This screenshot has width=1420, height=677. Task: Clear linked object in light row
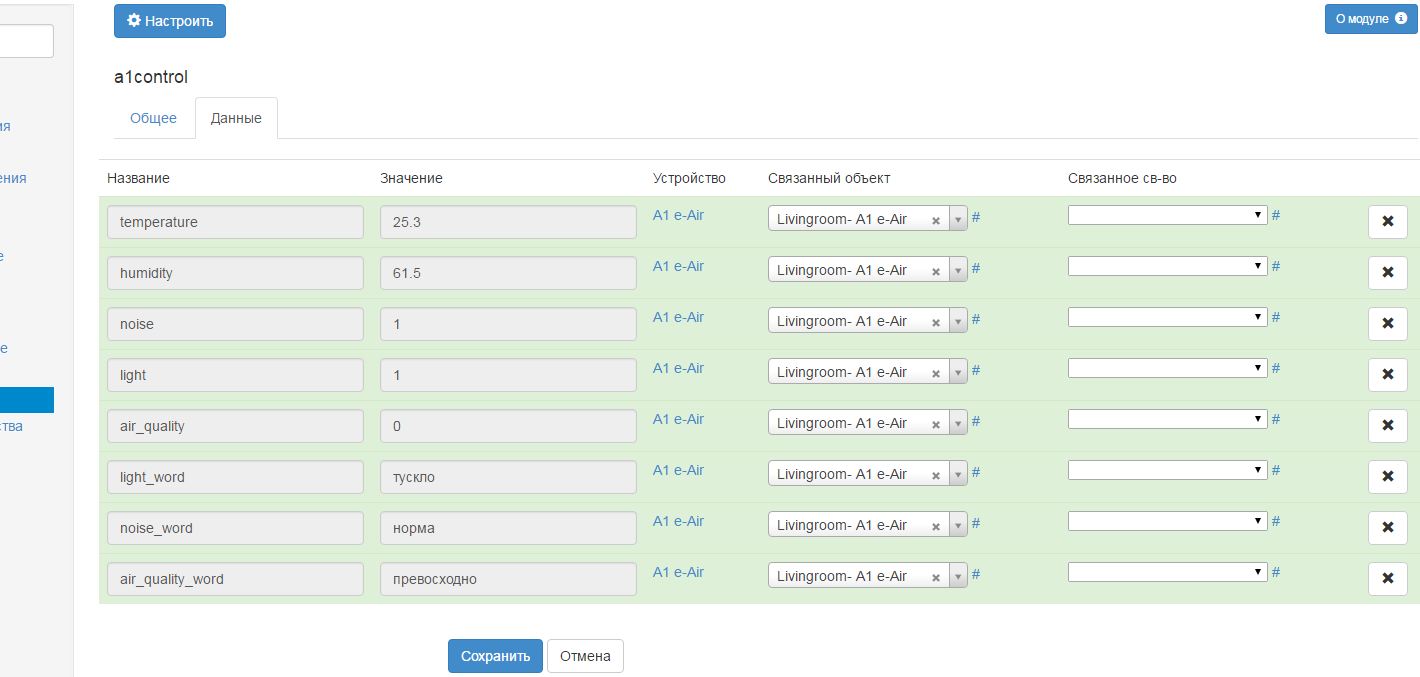(936, 374)
